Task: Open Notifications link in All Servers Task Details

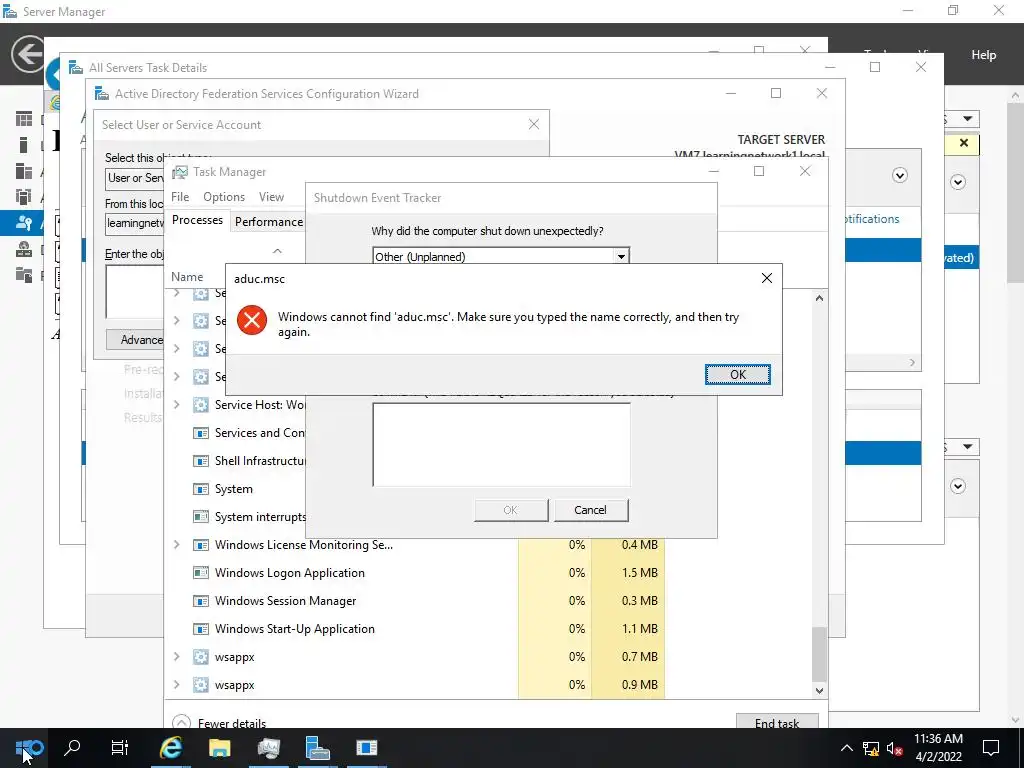Action: coord(872,219)
